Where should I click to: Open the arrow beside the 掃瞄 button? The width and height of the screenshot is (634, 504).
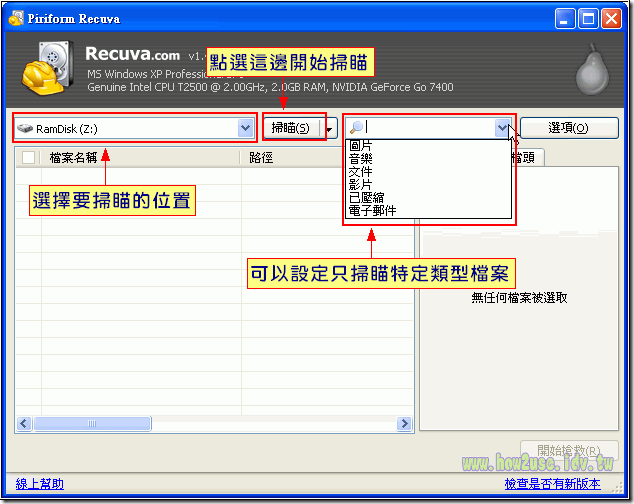click(330, 129)
